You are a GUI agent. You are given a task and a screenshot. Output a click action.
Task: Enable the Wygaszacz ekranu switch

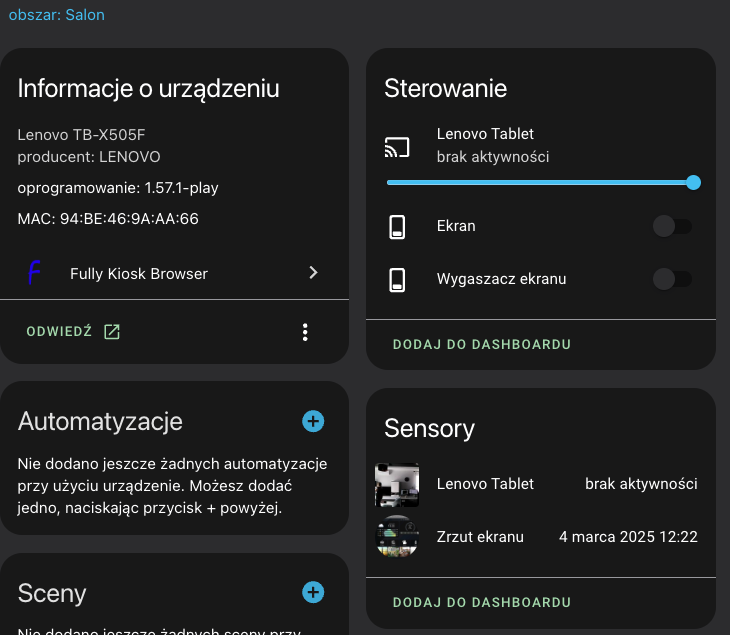[671, 279]
